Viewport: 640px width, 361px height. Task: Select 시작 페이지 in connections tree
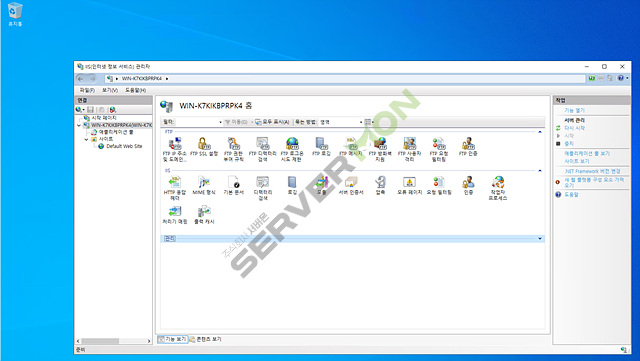[x=104, y=118]
